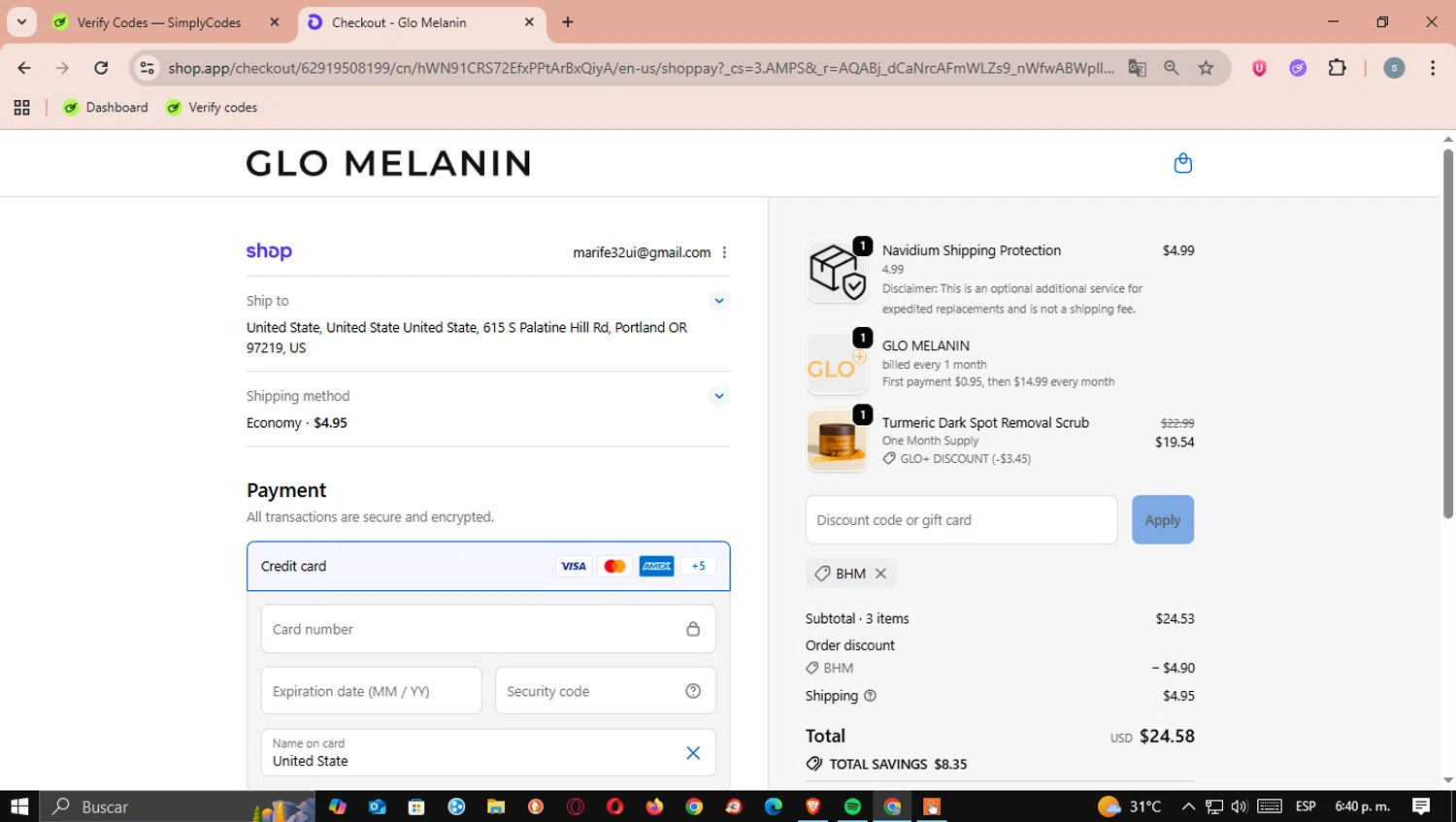This screenshot has width=1456, height=822.
Task: Click the Mastercard icon
Action: pyautogui.click(x=614, y=566)
